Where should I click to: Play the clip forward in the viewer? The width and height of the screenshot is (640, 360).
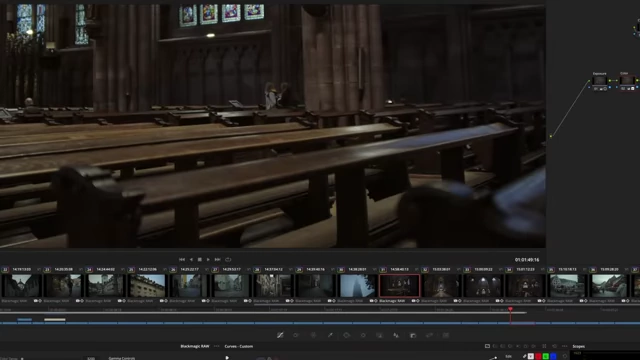(208, 260)
